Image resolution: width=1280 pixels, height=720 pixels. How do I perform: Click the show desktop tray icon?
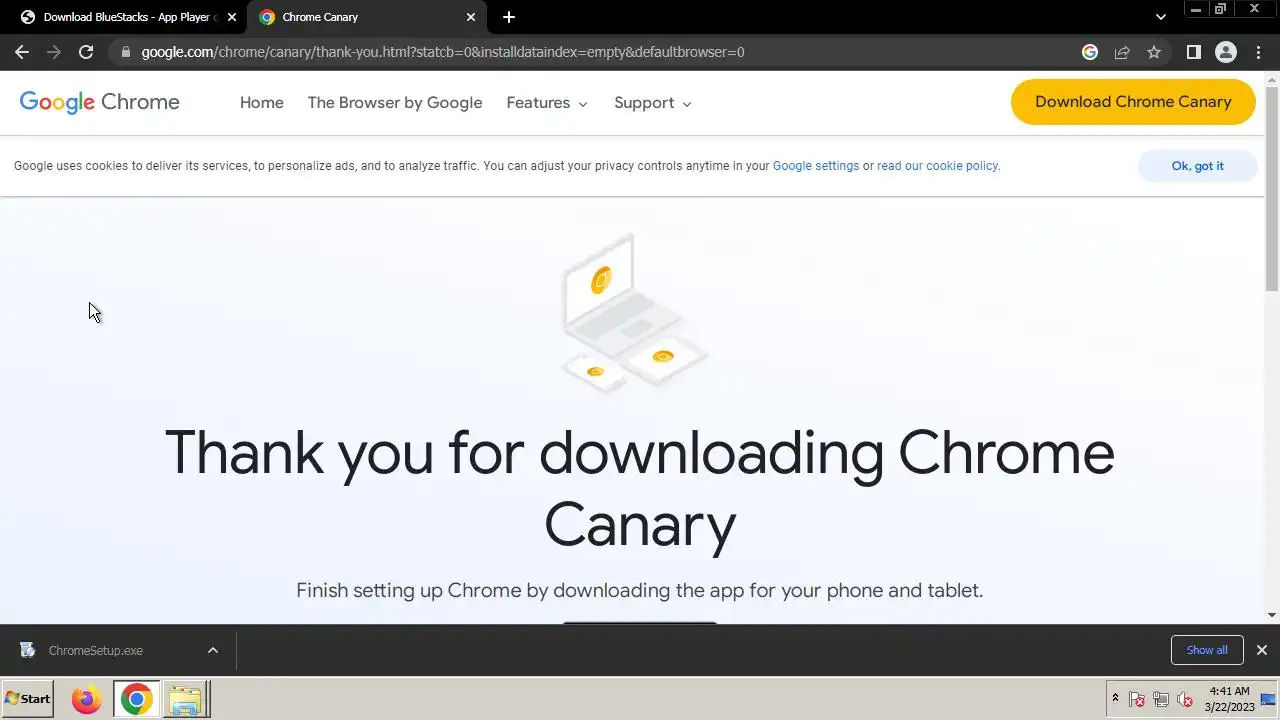point(1268,699)
